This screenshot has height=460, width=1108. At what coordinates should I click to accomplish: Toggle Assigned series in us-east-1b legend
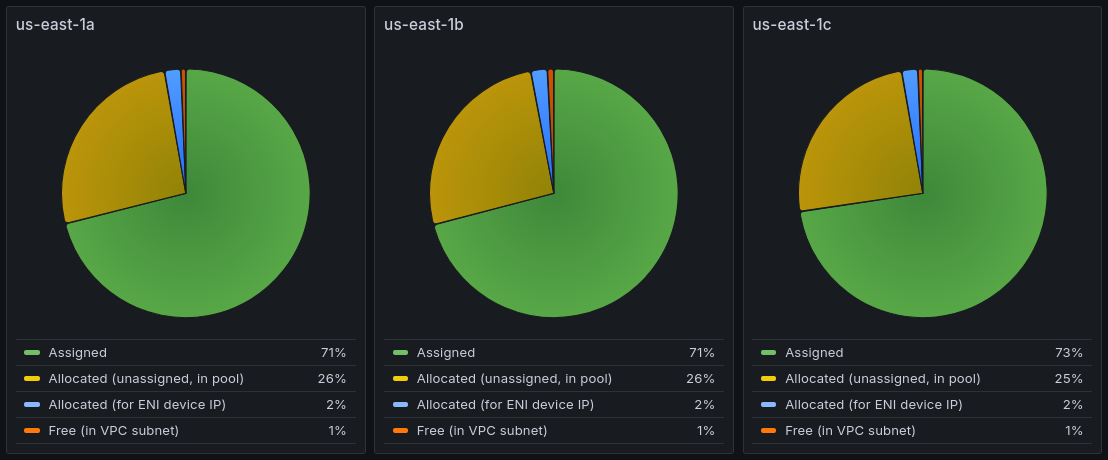coord(446,353)
